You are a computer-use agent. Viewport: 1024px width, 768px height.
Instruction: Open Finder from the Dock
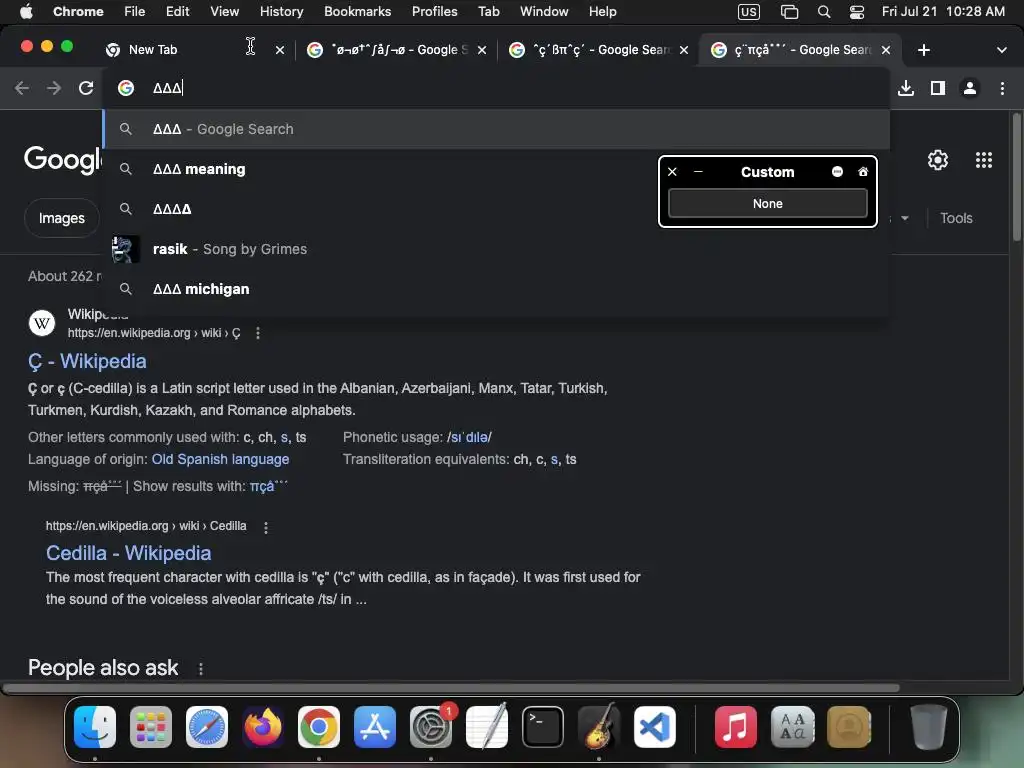pyautogui.click(x=95, y=727)
